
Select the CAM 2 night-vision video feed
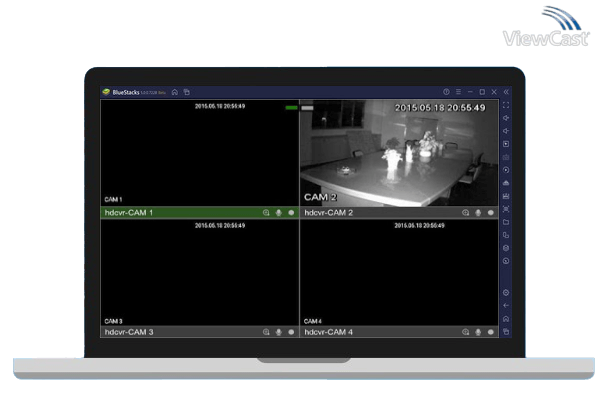398,153
